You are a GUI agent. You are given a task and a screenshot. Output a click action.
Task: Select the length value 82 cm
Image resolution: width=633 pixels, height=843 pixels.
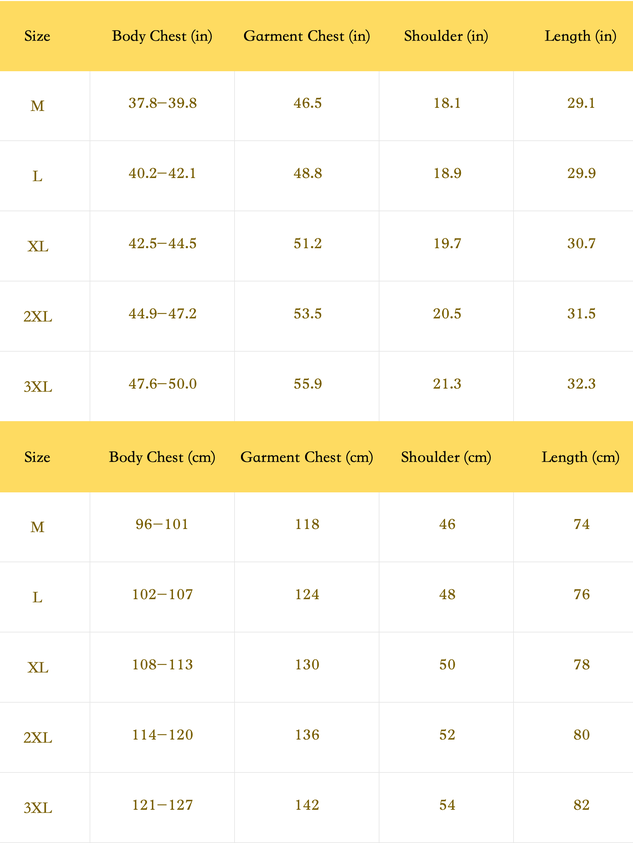coord(581,805)
